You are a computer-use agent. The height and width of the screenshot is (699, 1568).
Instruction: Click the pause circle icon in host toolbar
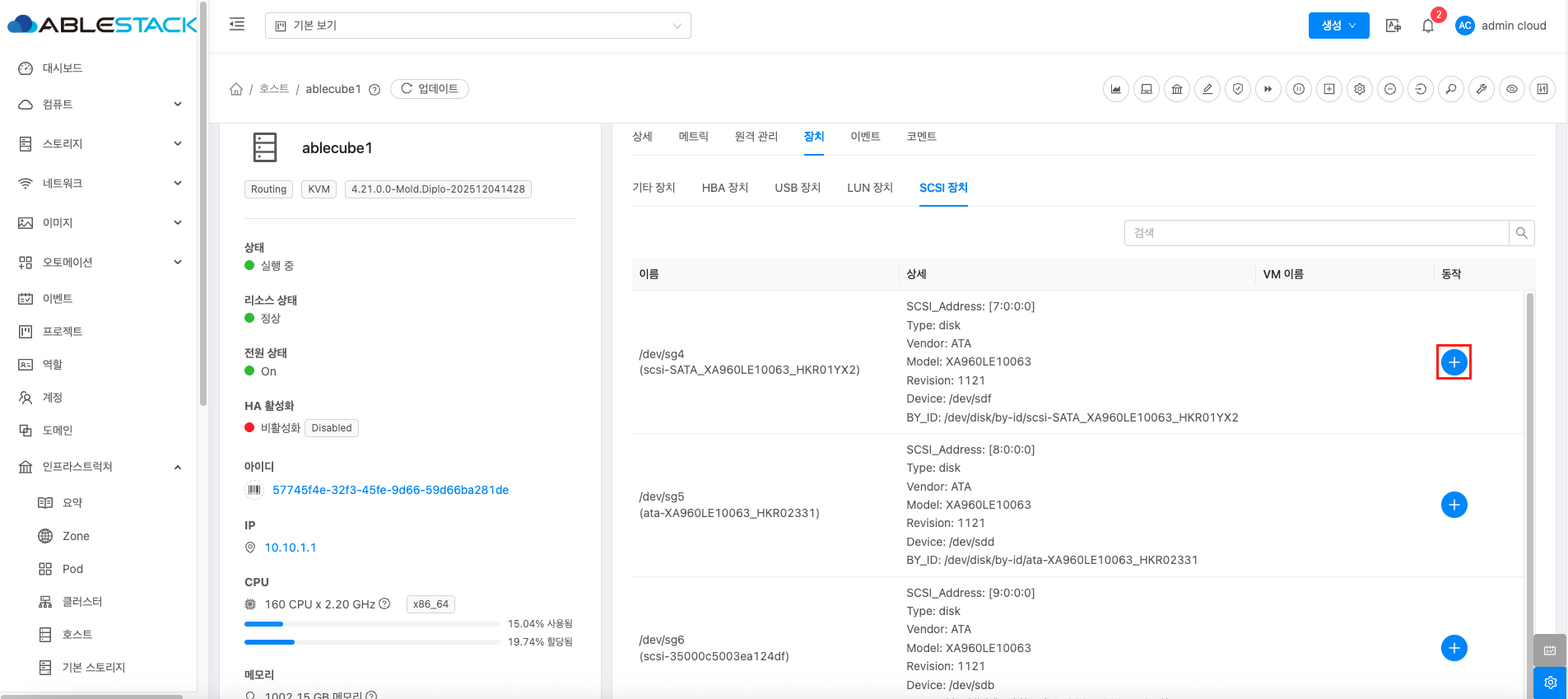[x=1299, y=89]
